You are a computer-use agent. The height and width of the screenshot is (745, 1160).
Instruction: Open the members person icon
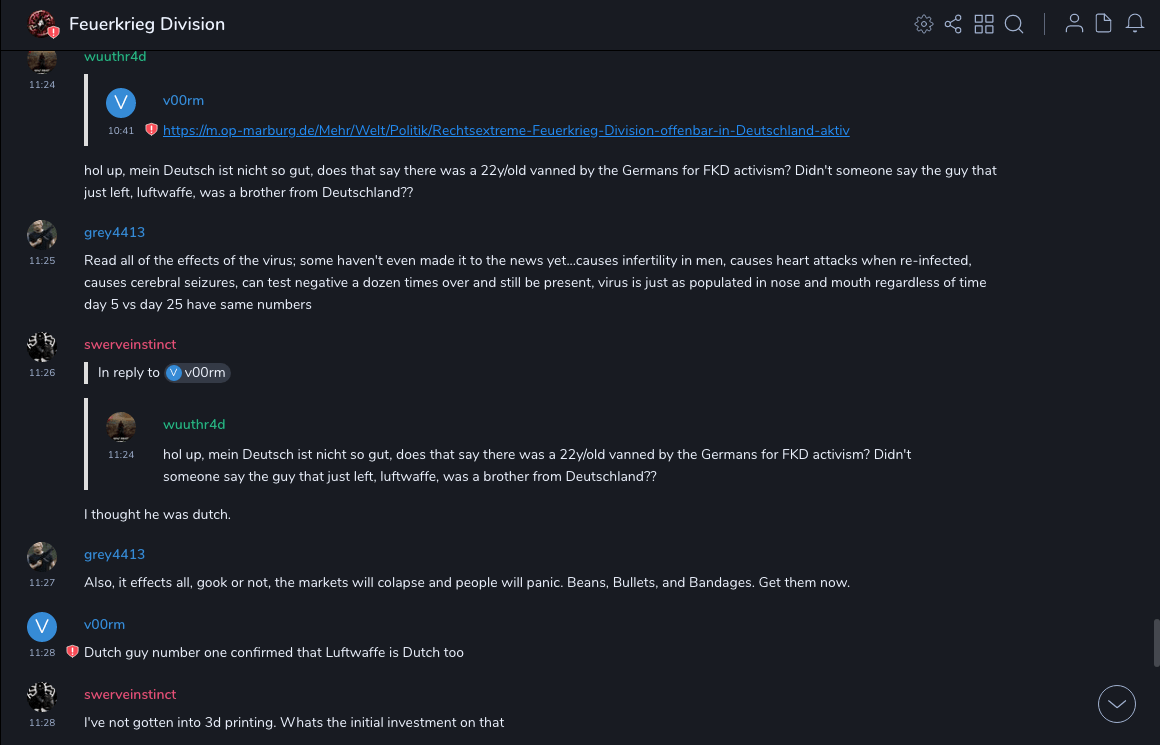1074,24
